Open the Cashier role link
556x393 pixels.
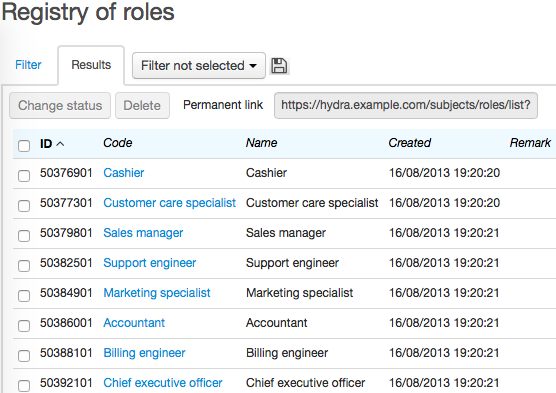[124, 173]
